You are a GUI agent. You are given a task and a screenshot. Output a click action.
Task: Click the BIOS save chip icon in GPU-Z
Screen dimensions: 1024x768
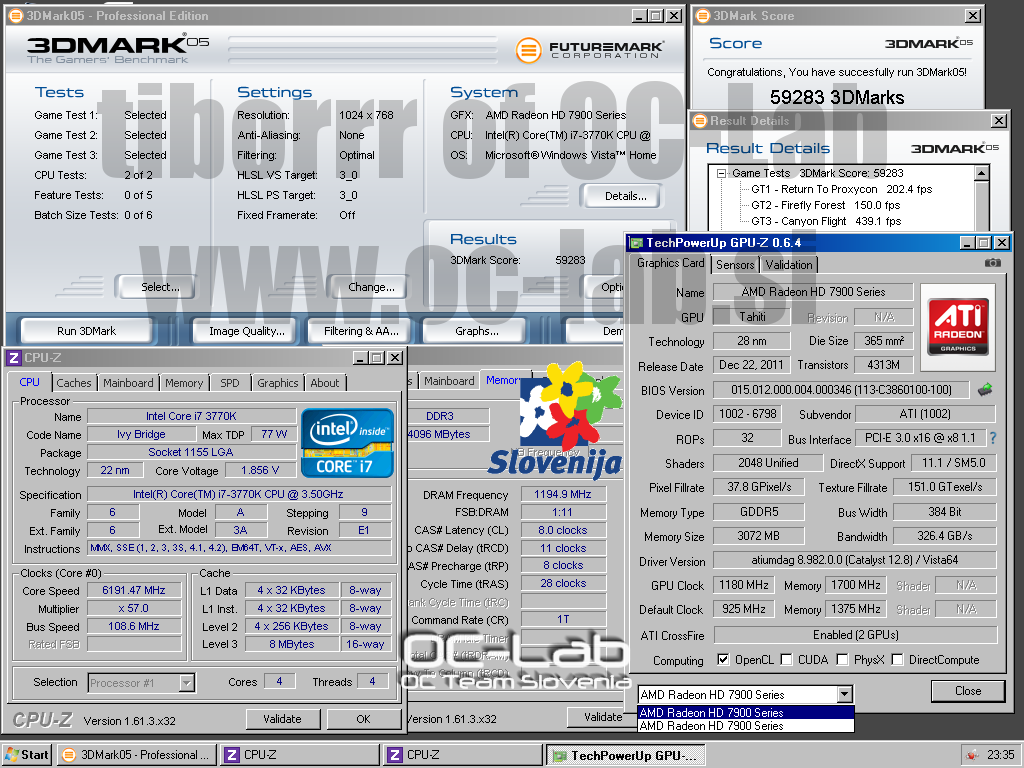pyautogui.click(x=985, y=390)
